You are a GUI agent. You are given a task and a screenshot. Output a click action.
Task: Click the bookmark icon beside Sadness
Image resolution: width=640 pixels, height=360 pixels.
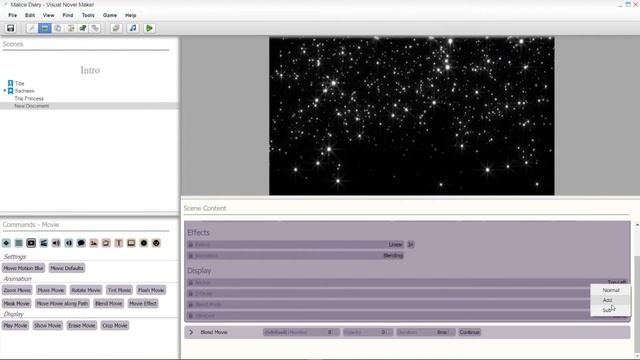coord(11,91)
